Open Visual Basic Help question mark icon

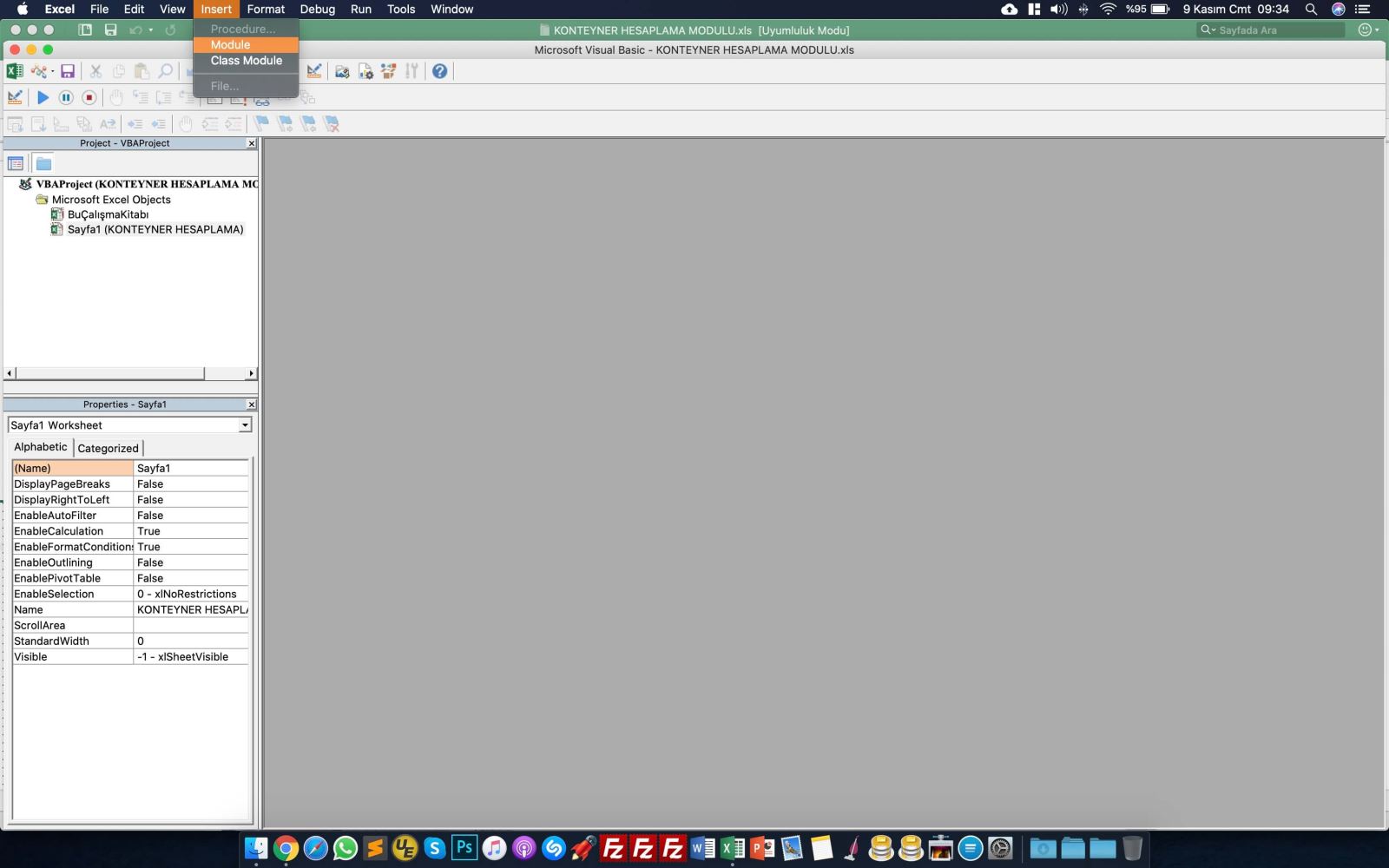(439, 71)
